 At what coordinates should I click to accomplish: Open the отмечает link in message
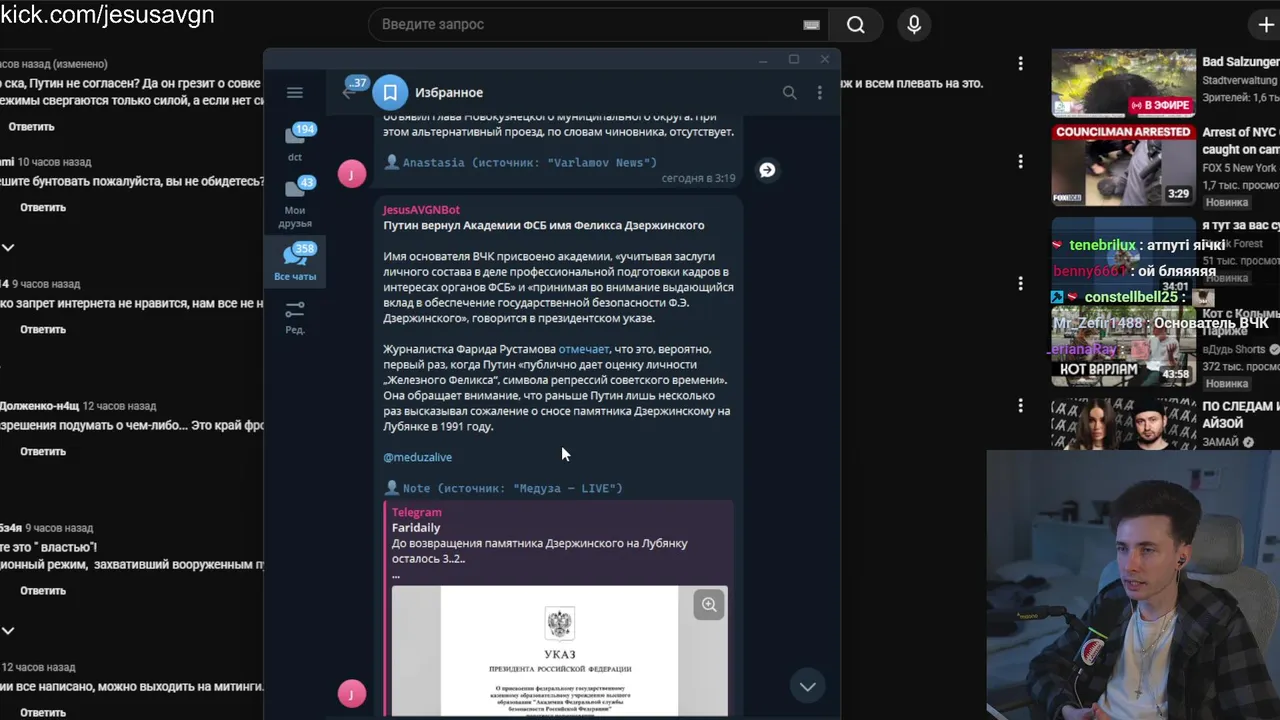pyautogui.click(x=583, y=349)
